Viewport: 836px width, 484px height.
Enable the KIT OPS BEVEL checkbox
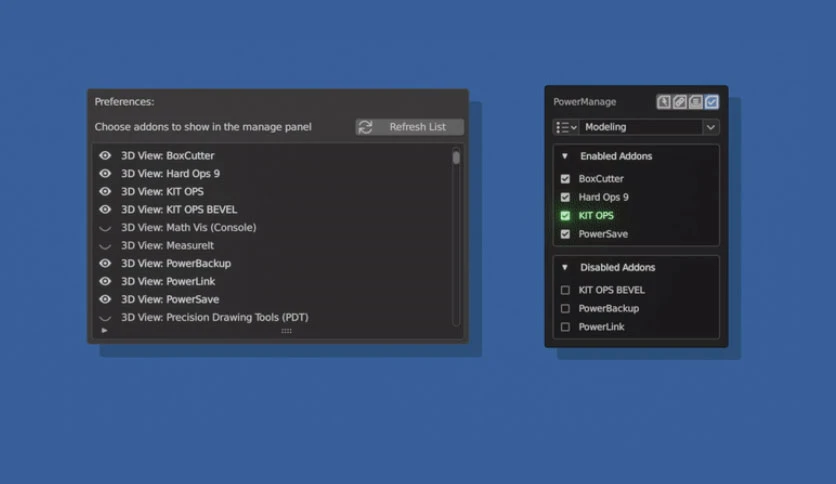[x=565, y=290]
